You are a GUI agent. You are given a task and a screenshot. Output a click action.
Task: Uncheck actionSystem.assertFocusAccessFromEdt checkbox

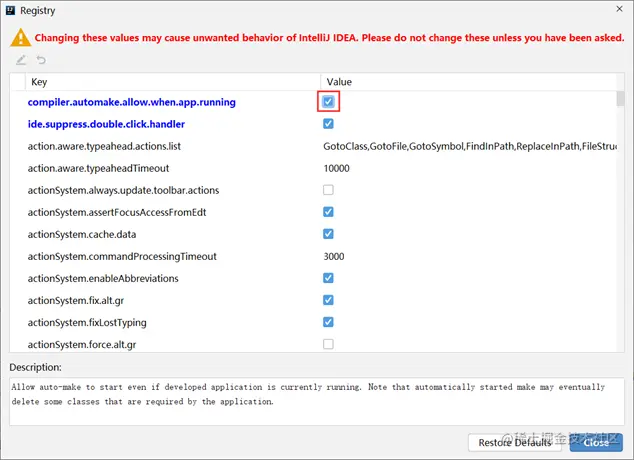328,212
